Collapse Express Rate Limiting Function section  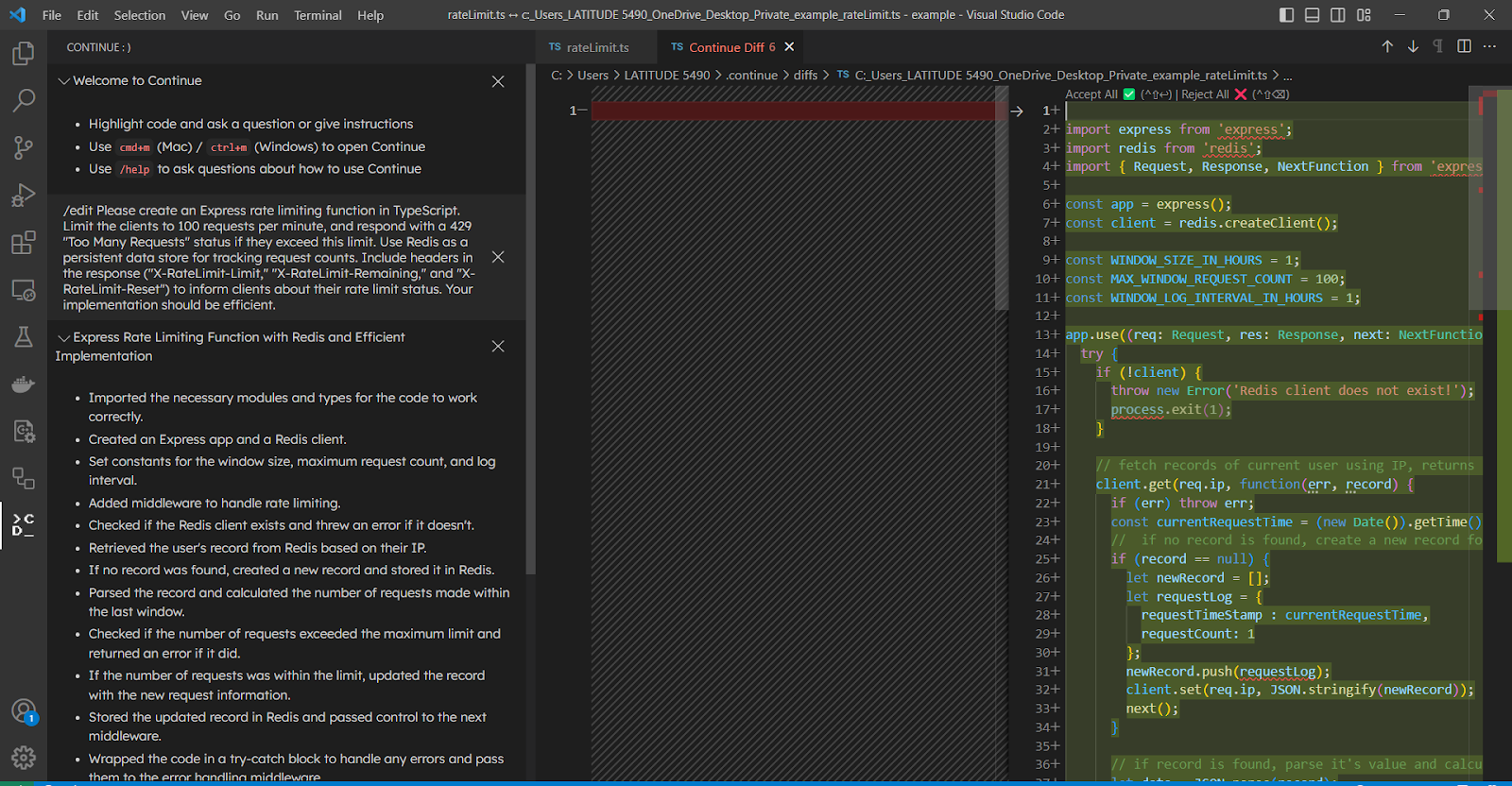[x=64, y=337]
